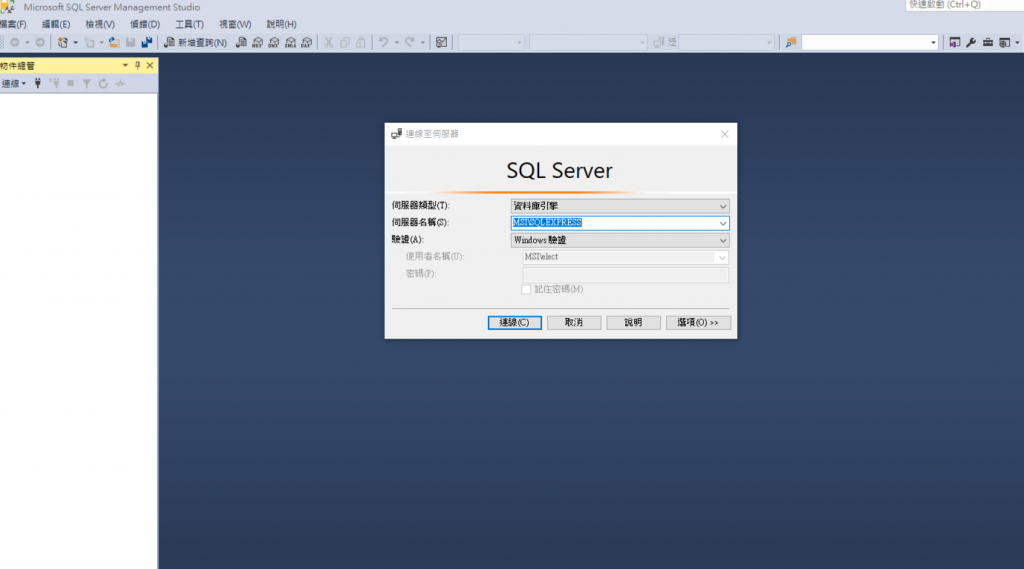The image size is (1024, 569).
Task: Click the 取消 button
Action: [574, 323]
